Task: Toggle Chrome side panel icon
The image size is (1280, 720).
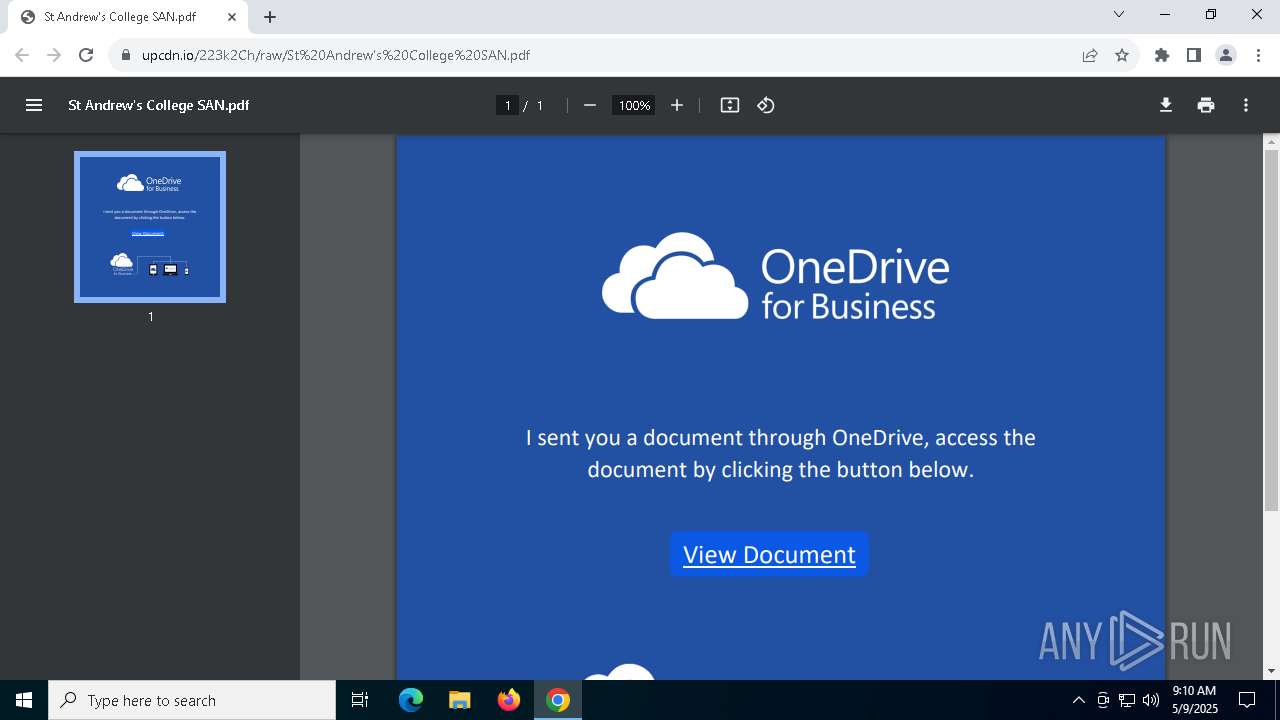Action: coord(1194,55)
